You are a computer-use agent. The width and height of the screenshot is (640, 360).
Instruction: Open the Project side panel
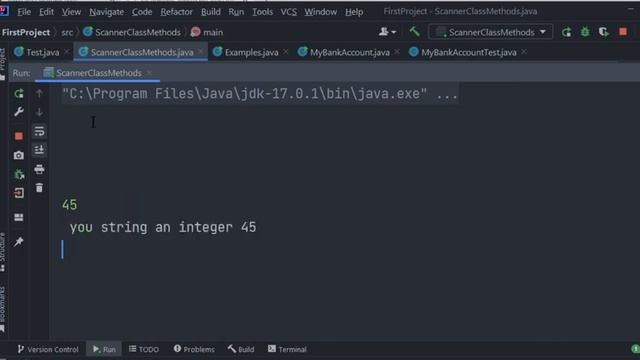tap(3, 63)
